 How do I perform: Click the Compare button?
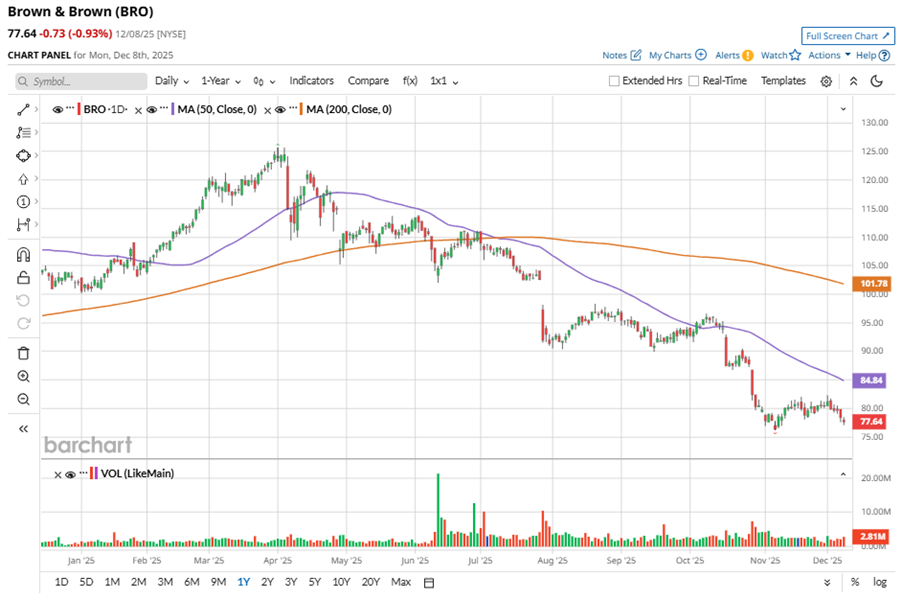(368, 81)
